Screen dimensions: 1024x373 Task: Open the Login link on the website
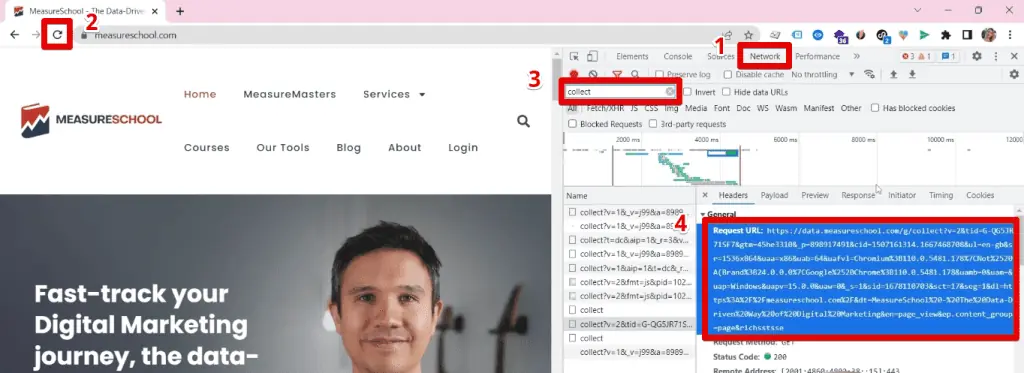click(x=463, y=148)
